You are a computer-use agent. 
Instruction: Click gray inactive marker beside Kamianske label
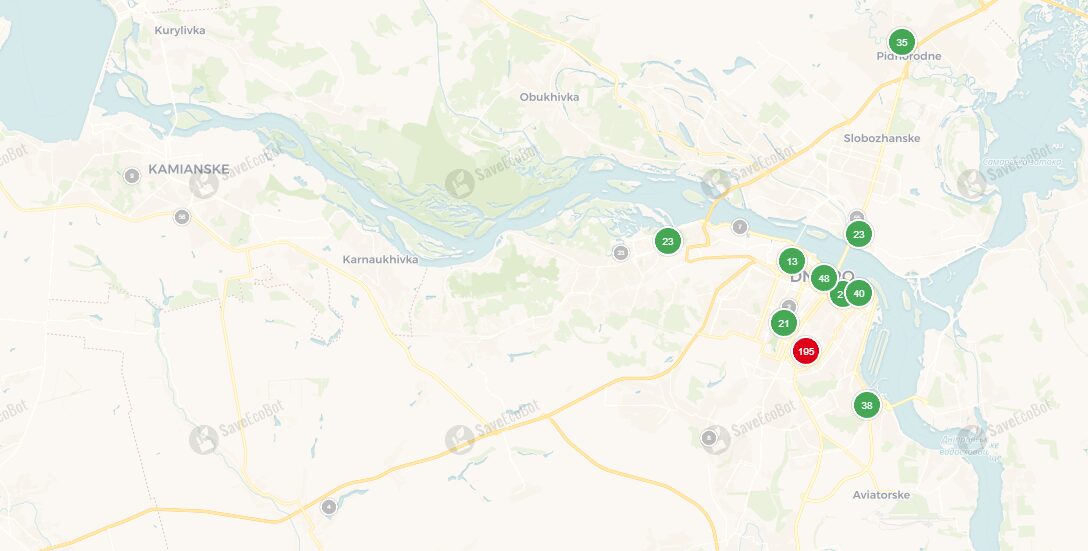pyautogui.click(x=132, y=176)
